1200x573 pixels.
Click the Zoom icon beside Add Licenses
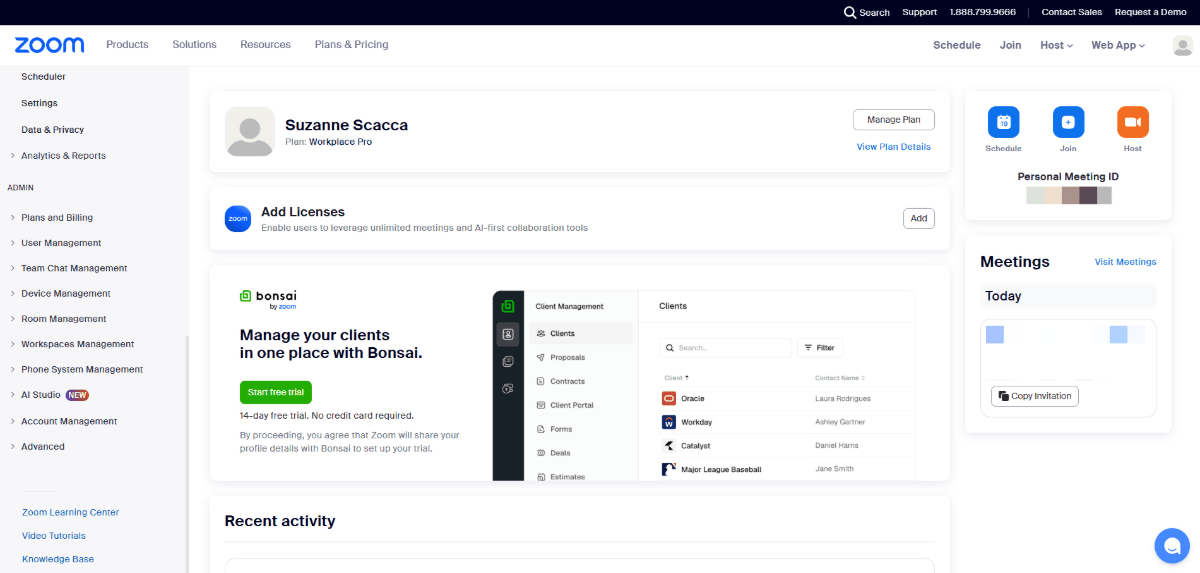pyautogui.click(x=238, y=218)
